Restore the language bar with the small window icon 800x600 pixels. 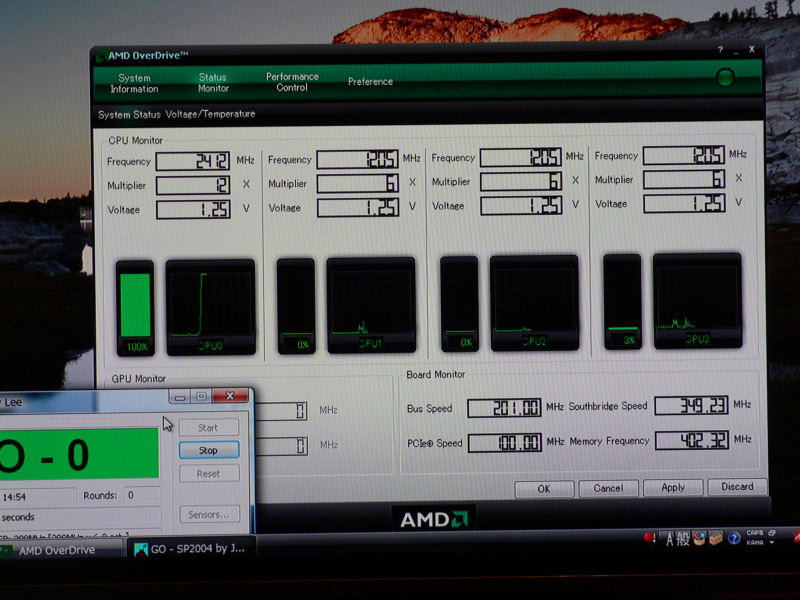[x=771, y=533]
